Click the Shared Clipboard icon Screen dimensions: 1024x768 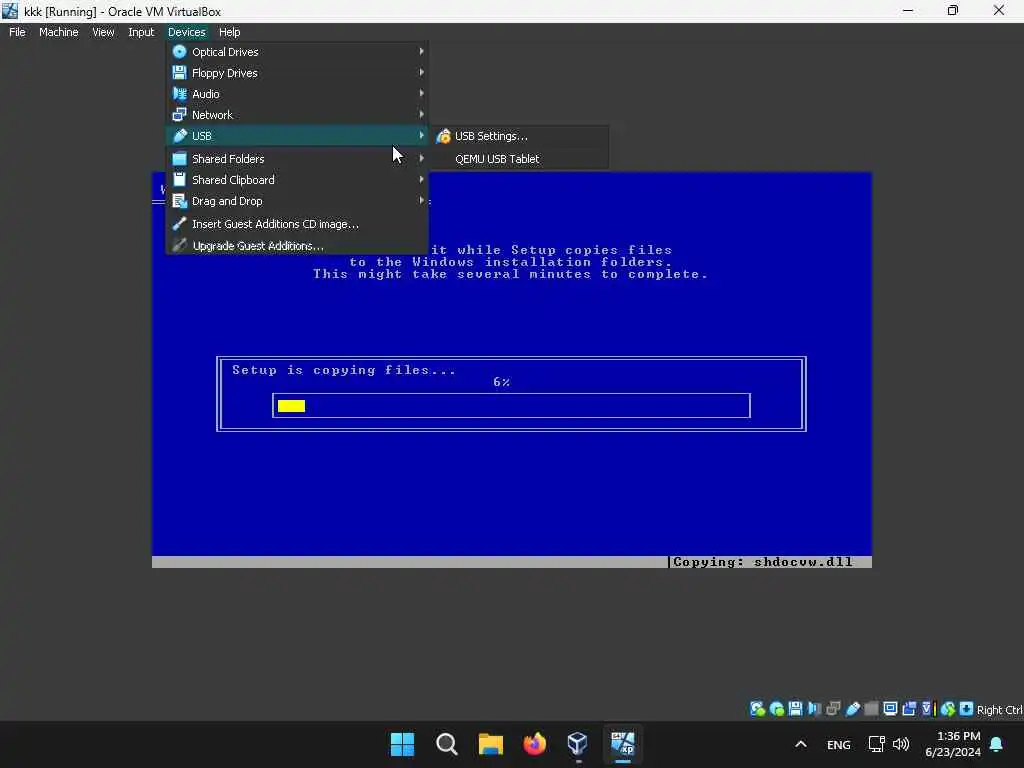(180, 180)
